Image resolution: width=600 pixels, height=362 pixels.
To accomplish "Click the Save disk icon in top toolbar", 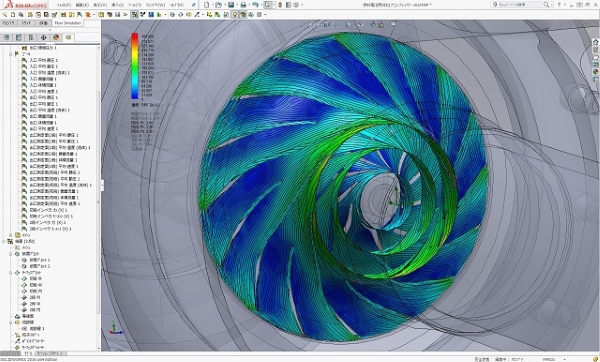I will coord(231,5).
